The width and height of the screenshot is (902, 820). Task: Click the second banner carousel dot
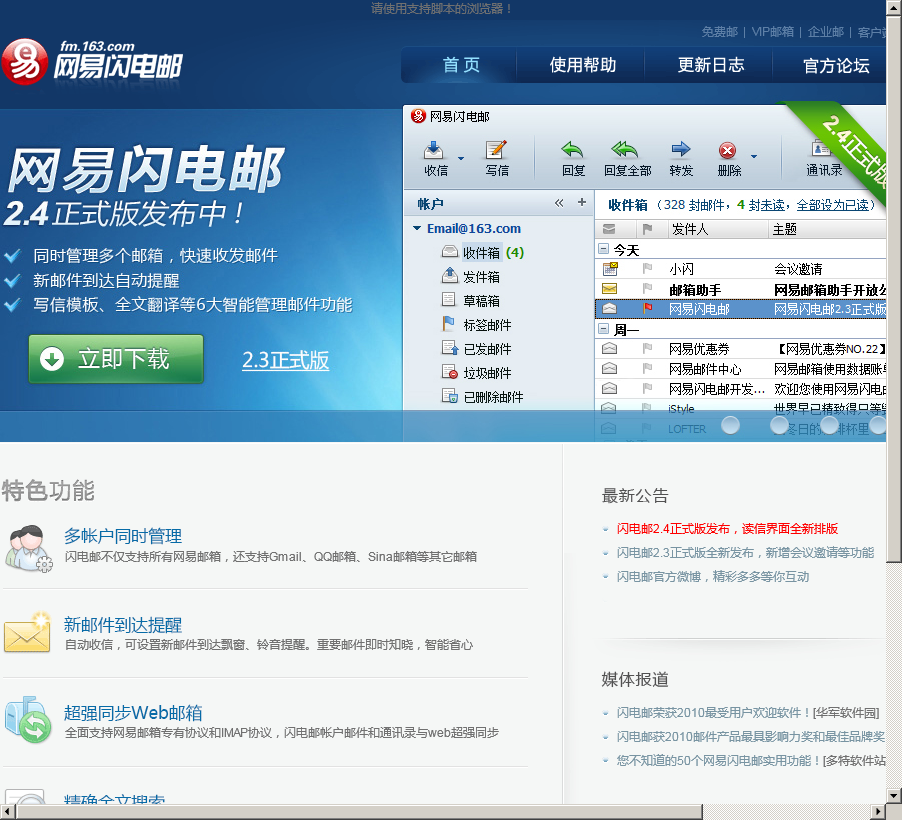[779, 425]
